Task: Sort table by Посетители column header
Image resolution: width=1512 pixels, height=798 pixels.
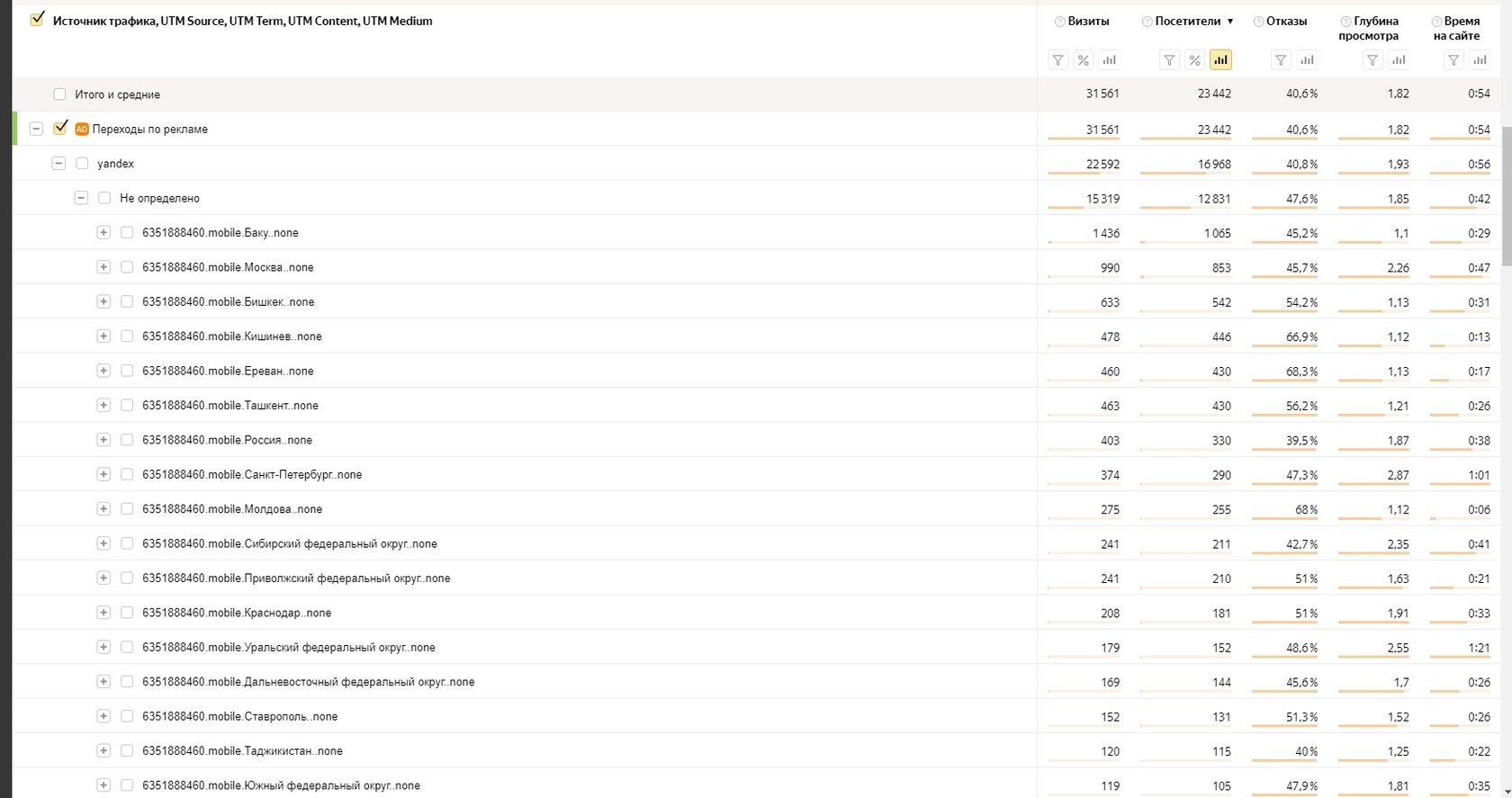Action: 1187,21
